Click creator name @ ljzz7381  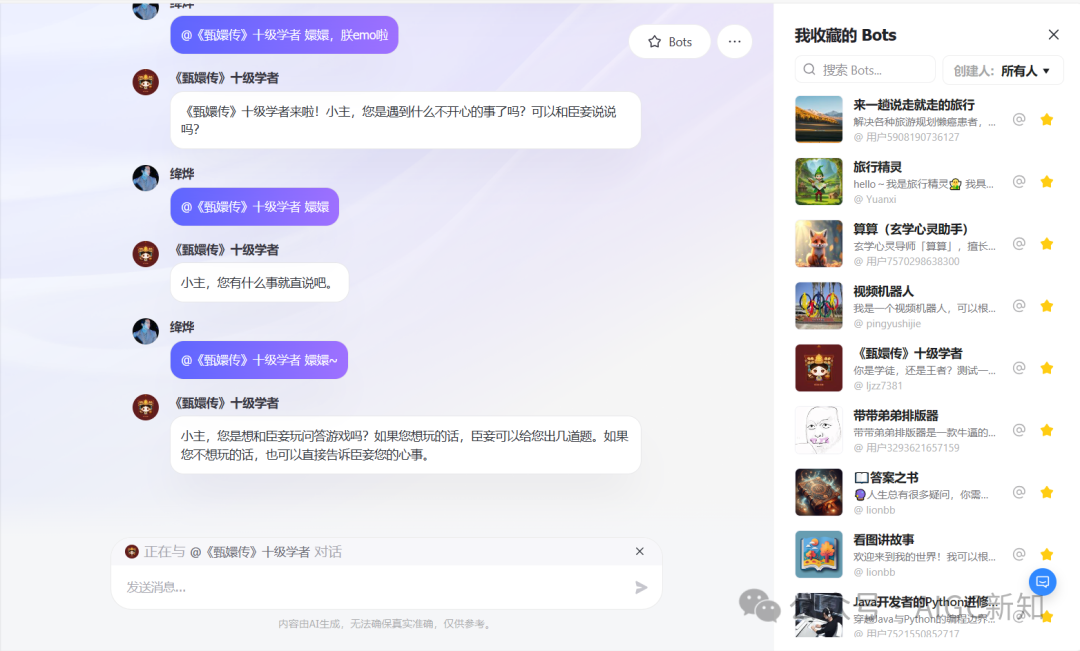878,386
